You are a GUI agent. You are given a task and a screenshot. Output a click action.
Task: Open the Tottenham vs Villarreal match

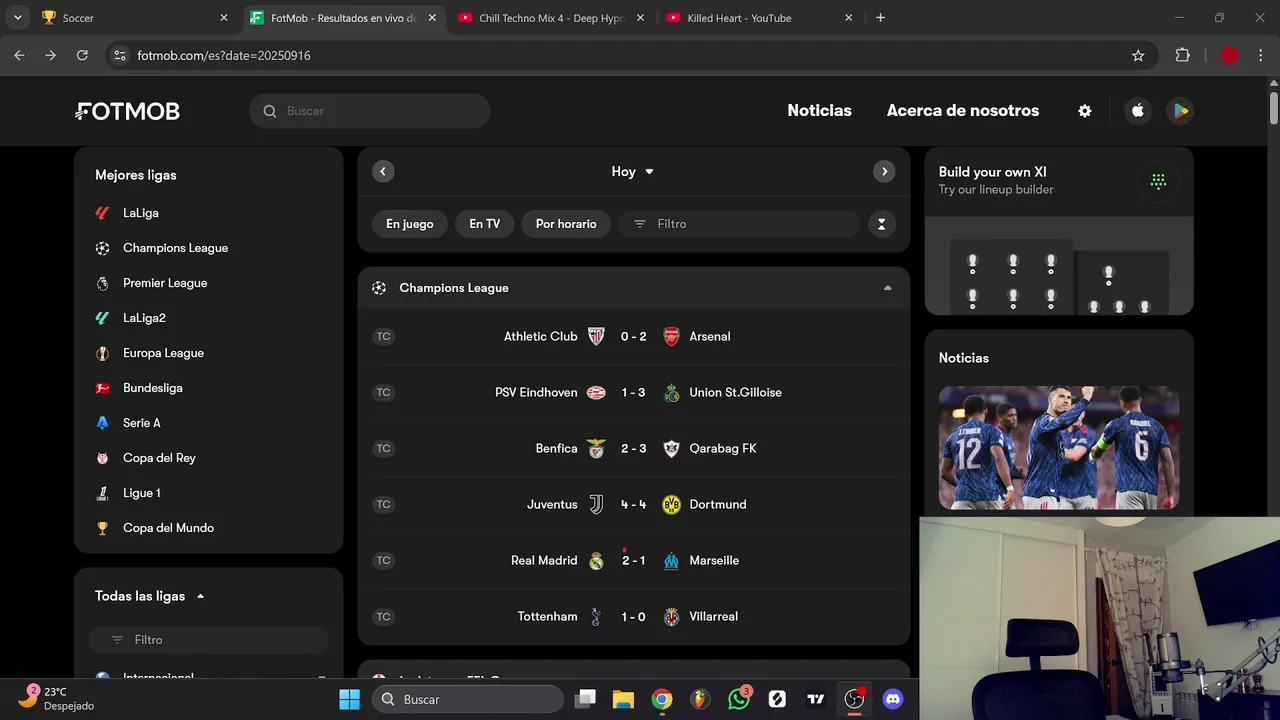[634, 616]
